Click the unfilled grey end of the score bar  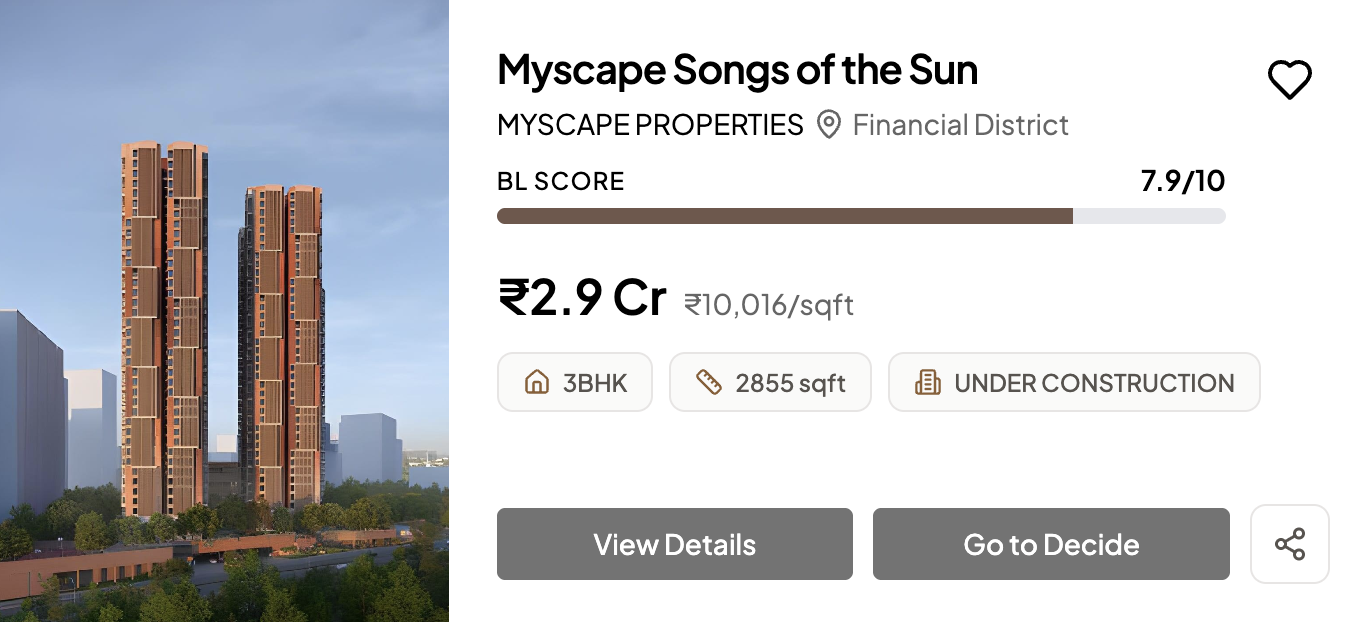tap(1150, 216)
